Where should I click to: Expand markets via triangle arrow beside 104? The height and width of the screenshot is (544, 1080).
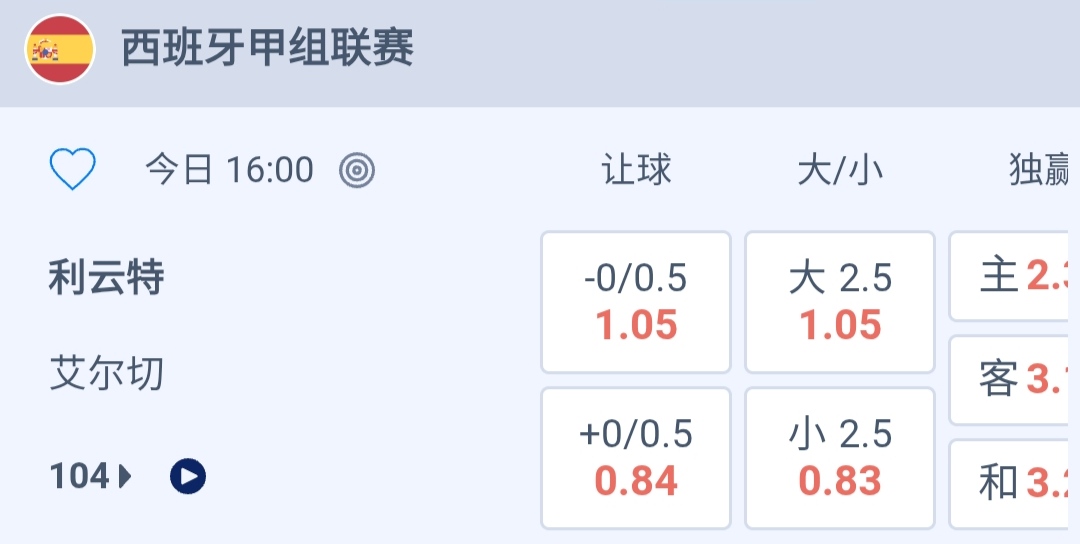tap(125, 477)
